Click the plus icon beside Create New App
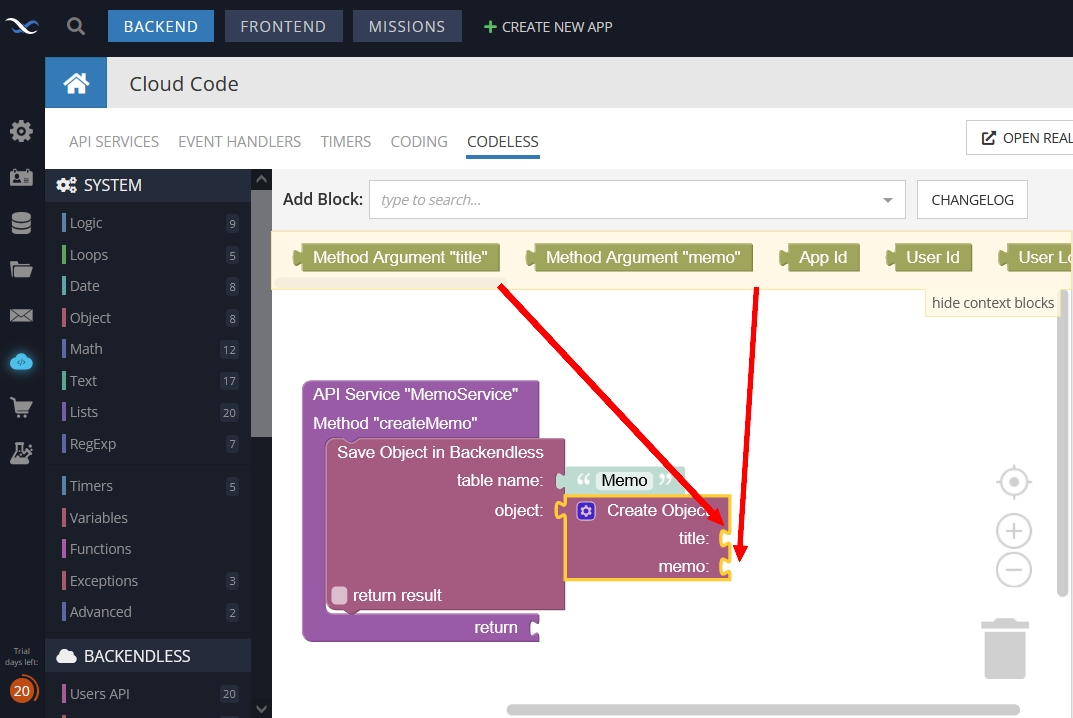 point(490,27)
